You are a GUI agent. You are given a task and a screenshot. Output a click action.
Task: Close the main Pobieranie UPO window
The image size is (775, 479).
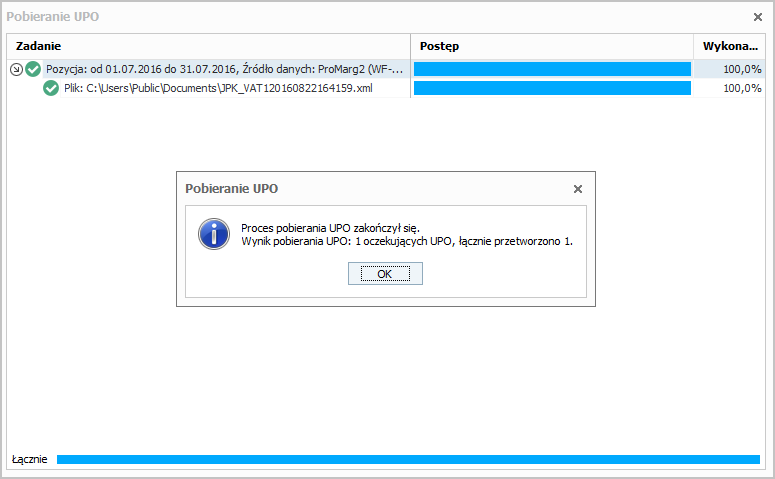coord(757,17)
